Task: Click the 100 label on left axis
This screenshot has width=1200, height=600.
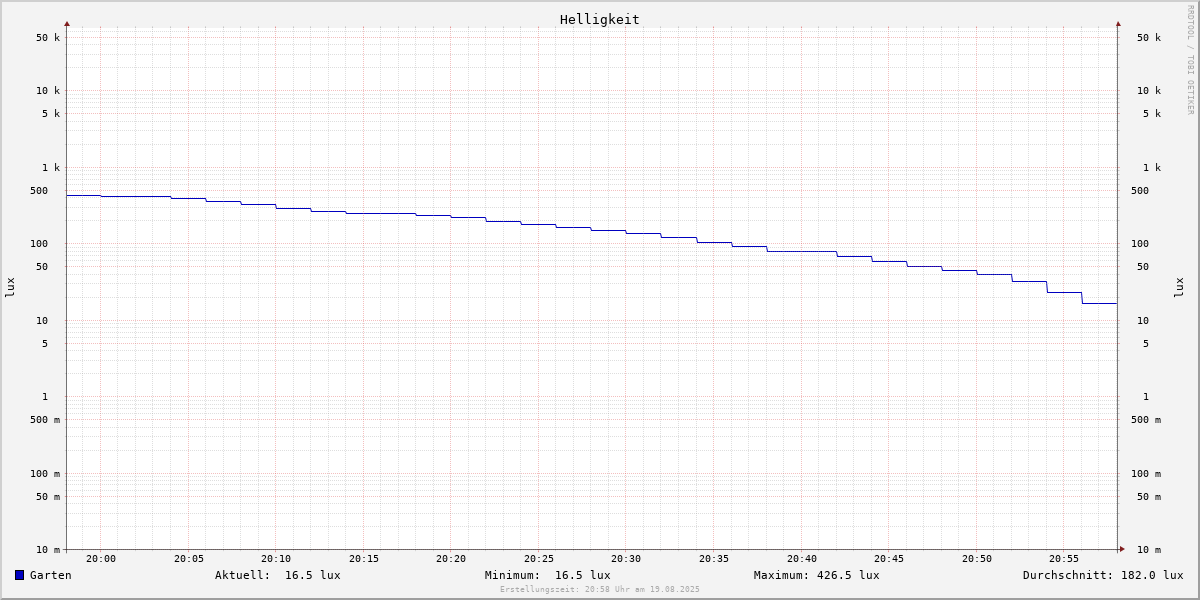Action: (39, 244)
